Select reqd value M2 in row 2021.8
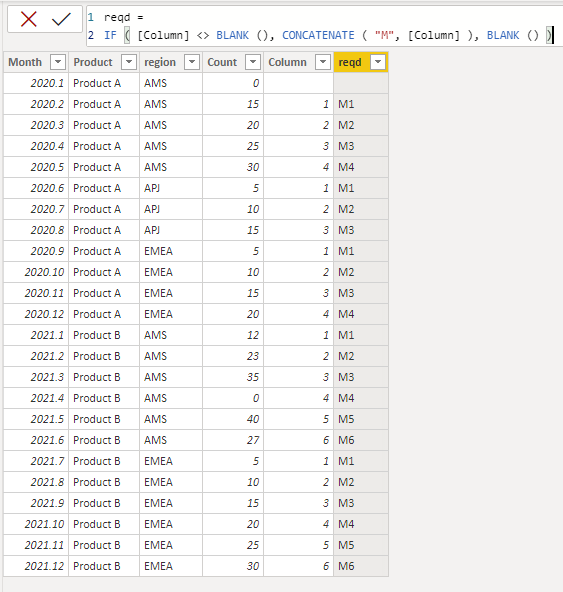 pyautogui.click(x=361, y=482)
